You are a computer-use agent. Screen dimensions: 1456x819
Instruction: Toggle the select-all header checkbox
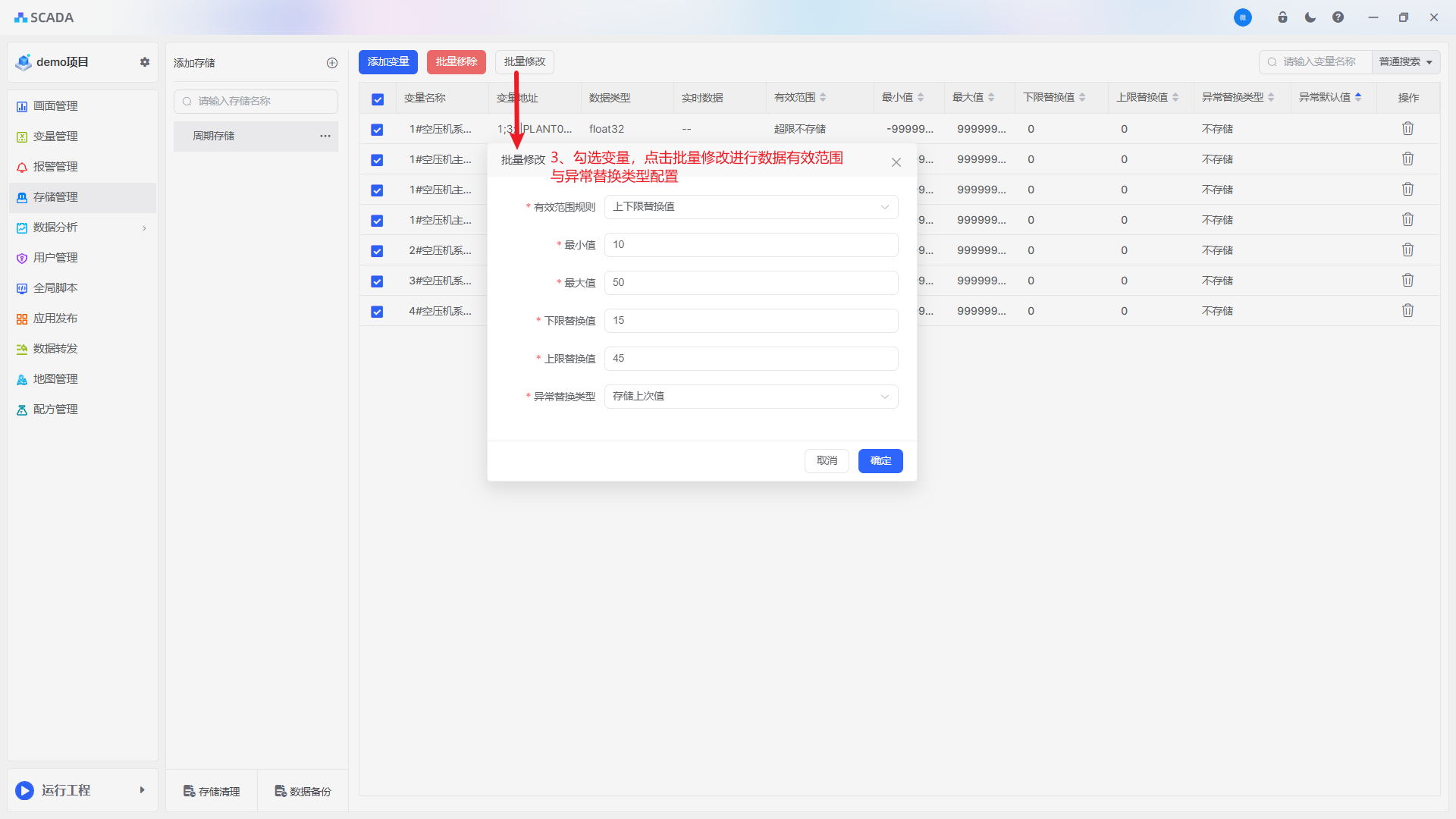pyautogui.click(x=378, y=99)
